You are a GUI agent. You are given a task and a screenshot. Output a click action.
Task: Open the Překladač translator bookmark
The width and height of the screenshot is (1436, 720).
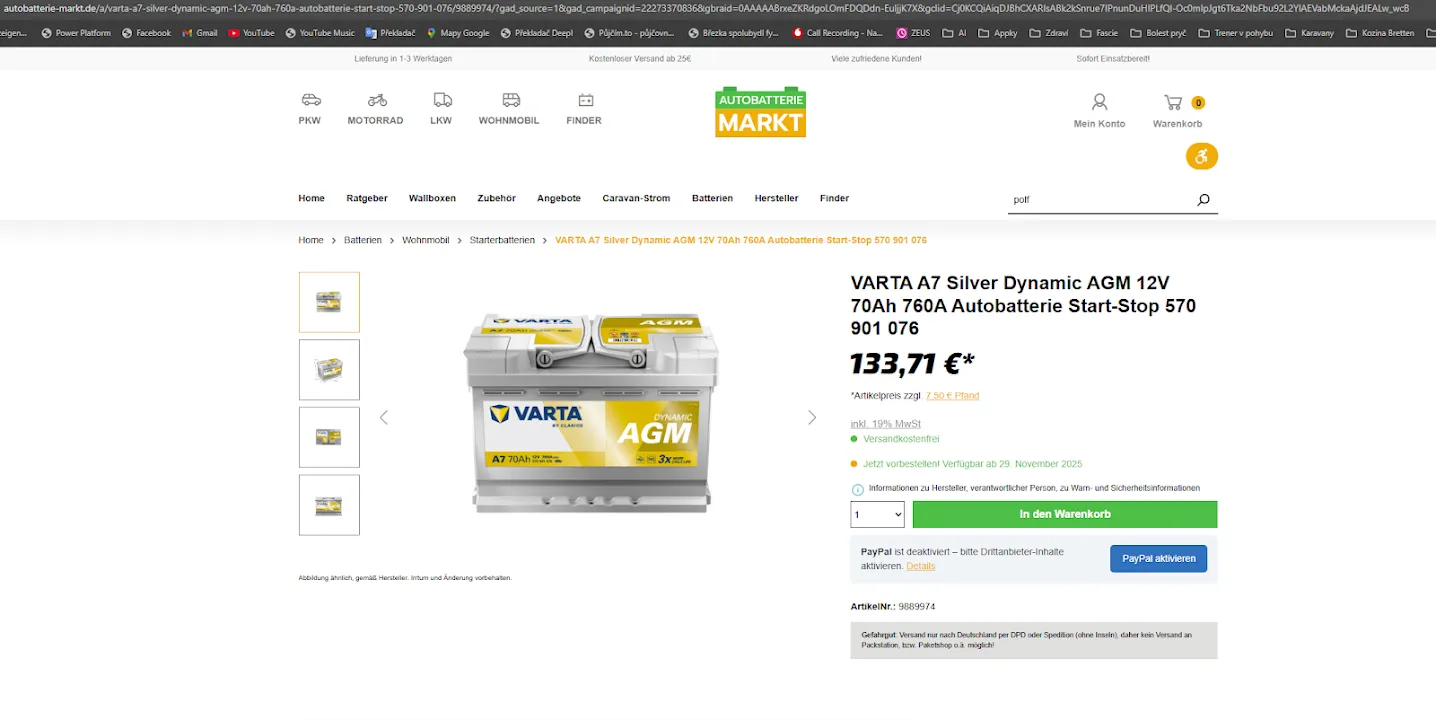pyautogui.click(x=390, y=33)
